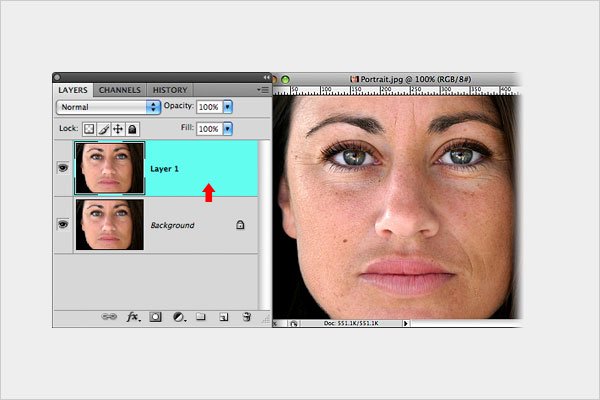Open status bar info arrow
This screenshot has height=400, width=600.
(x=406, y=323)
